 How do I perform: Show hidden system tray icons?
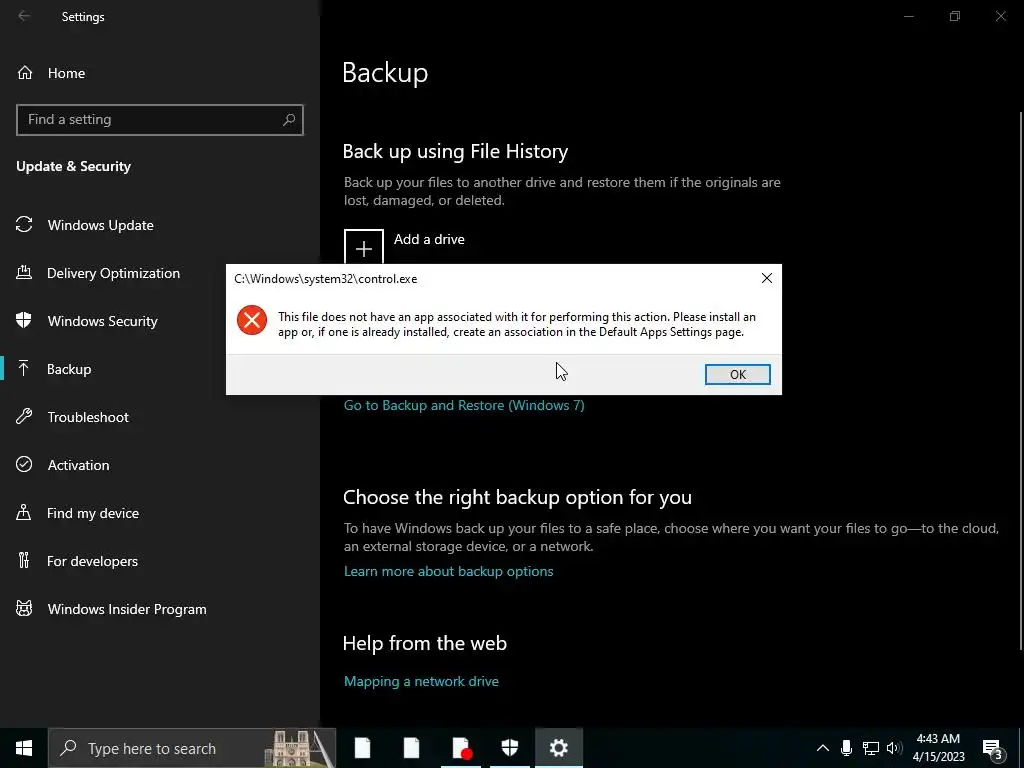tap(823, 748)
